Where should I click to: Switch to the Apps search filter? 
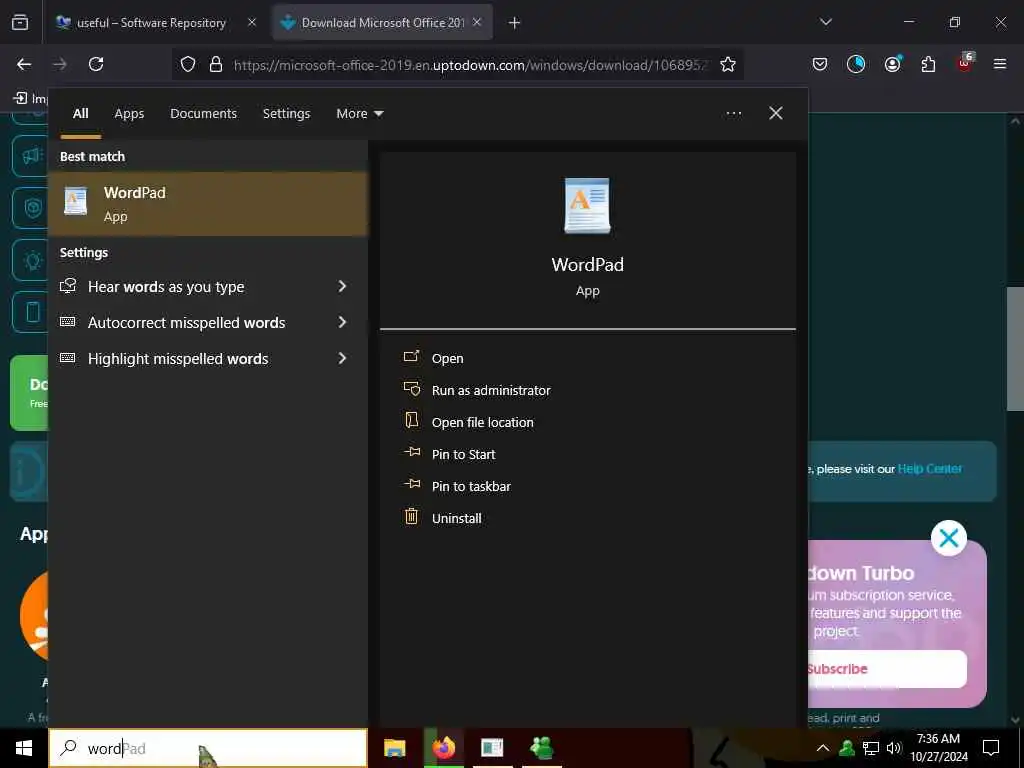(x=129, y=114)
